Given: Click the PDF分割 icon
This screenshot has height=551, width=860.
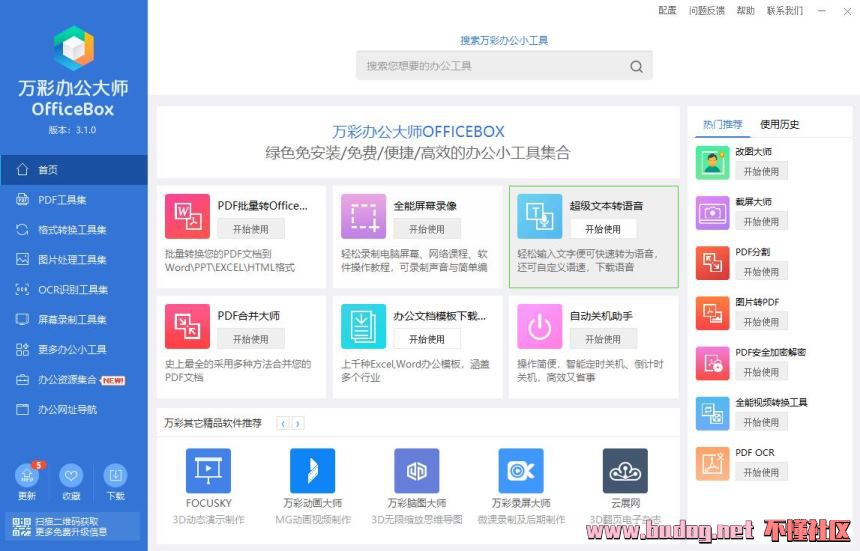Looking at the screenshot, I should (712, 263).
